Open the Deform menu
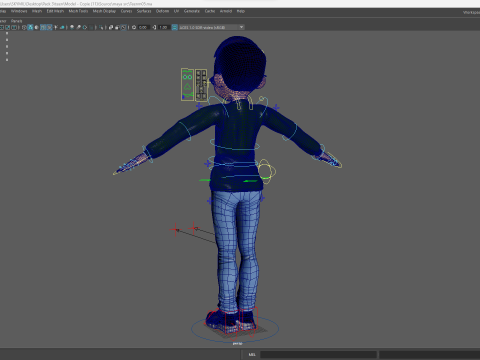480x360 pixels. tap(162, 11)
